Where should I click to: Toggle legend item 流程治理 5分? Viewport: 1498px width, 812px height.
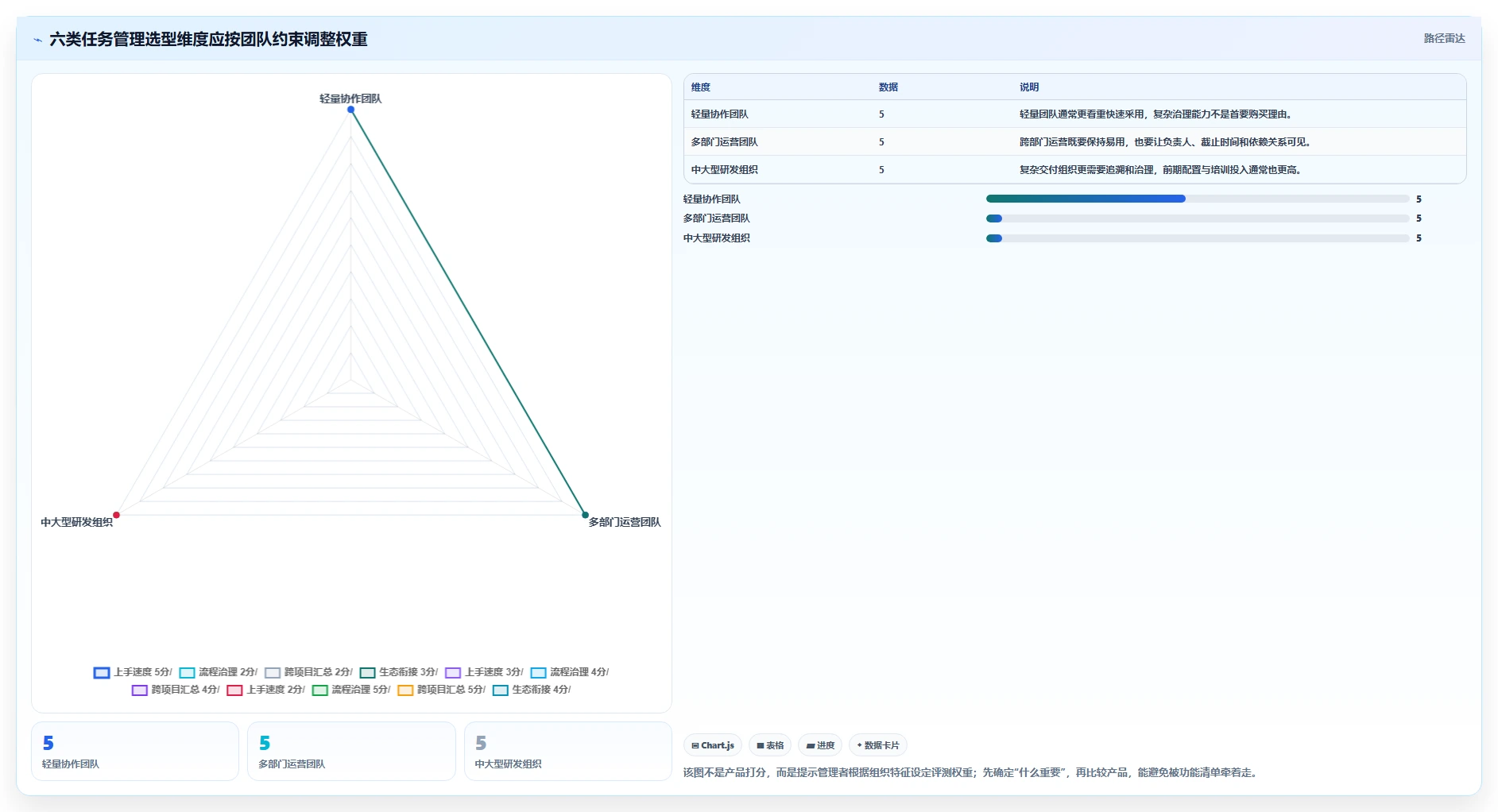pyautogui.click(x=352, y=690)
